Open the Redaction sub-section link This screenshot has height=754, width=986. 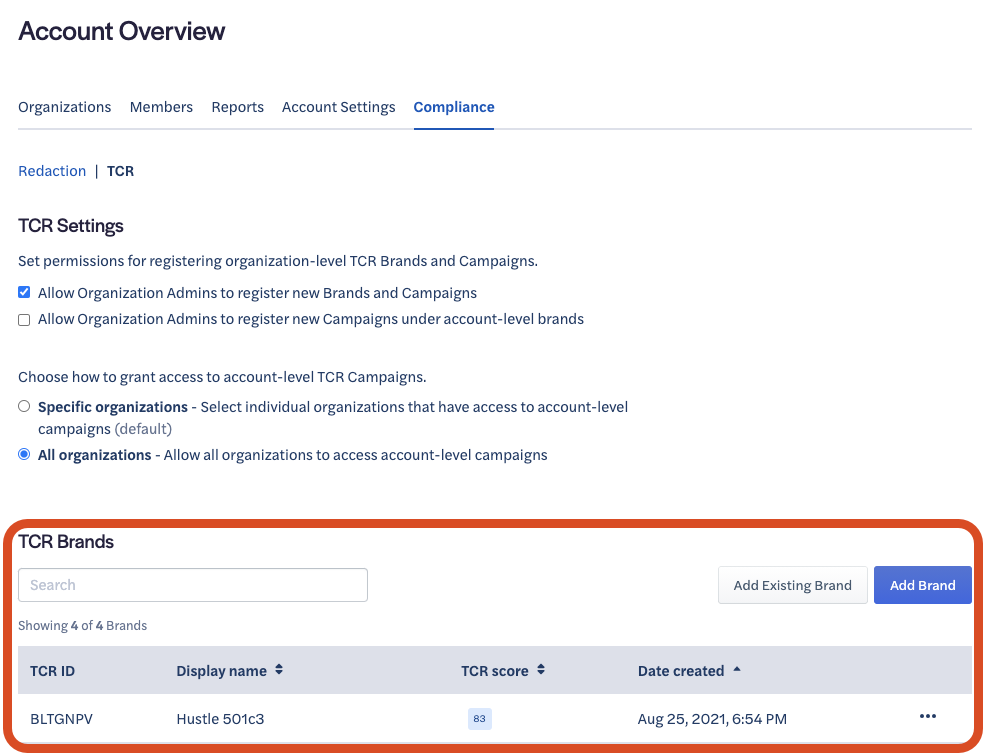coord(52,171)
